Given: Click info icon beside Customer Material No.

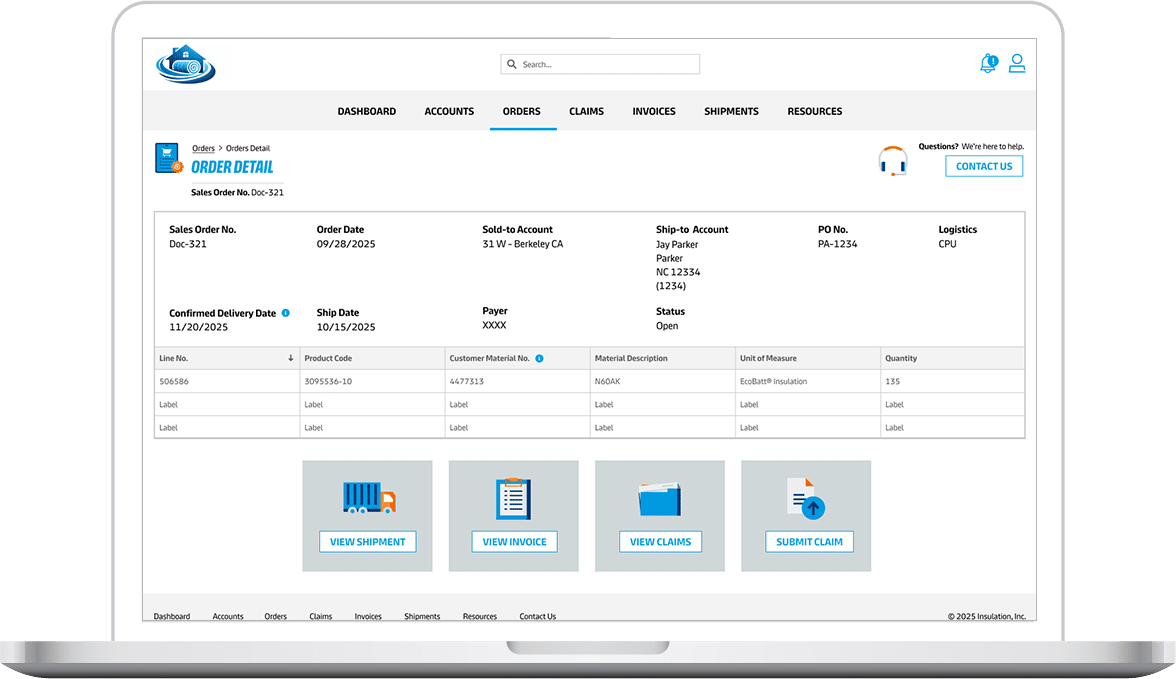Looking at the screenshot, I should pos(539,358).
